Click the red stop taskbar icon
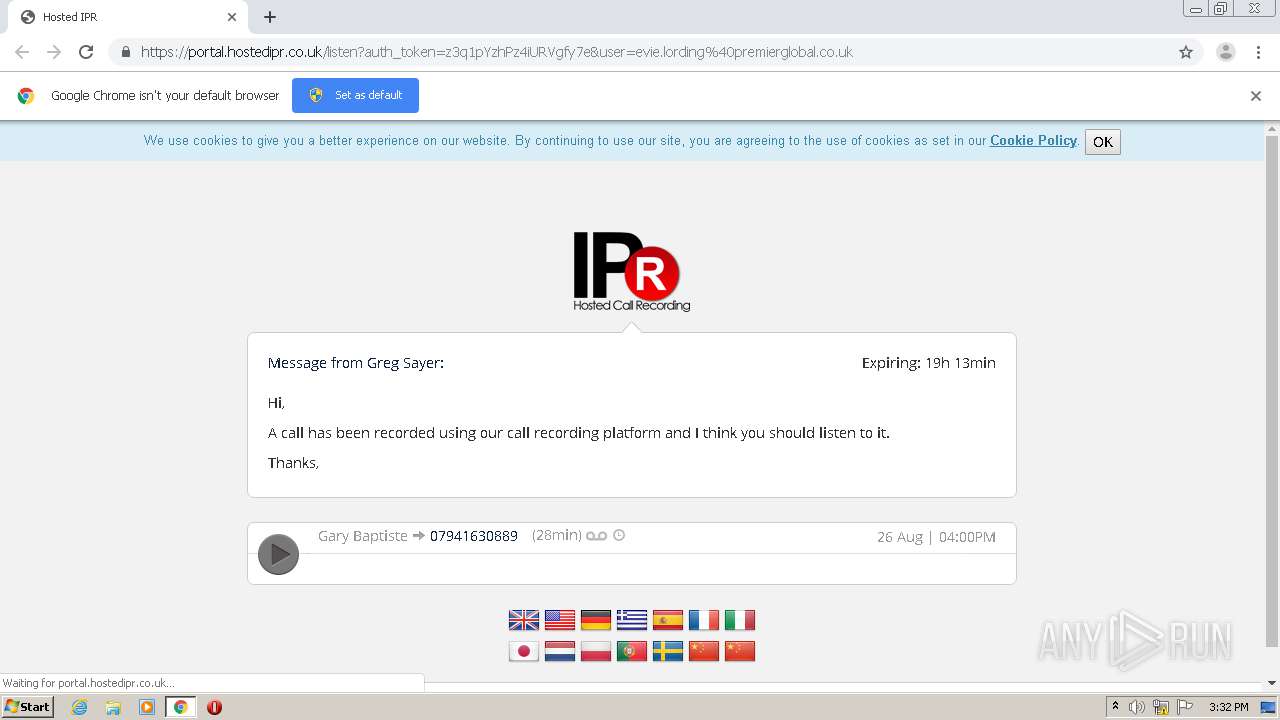 pos(214,707)
